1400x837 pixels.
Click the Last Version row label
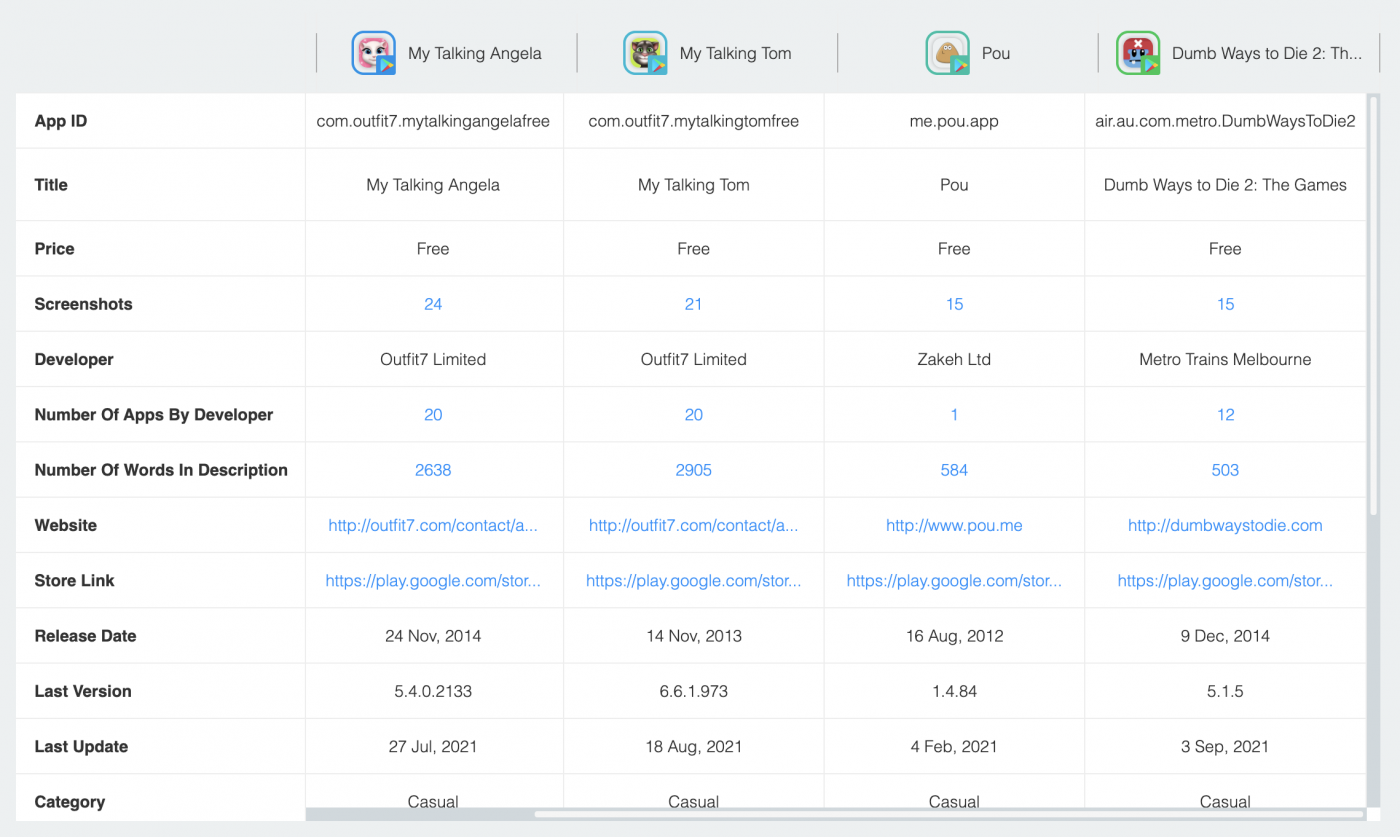pyautogui.click(x=83, y=691)
